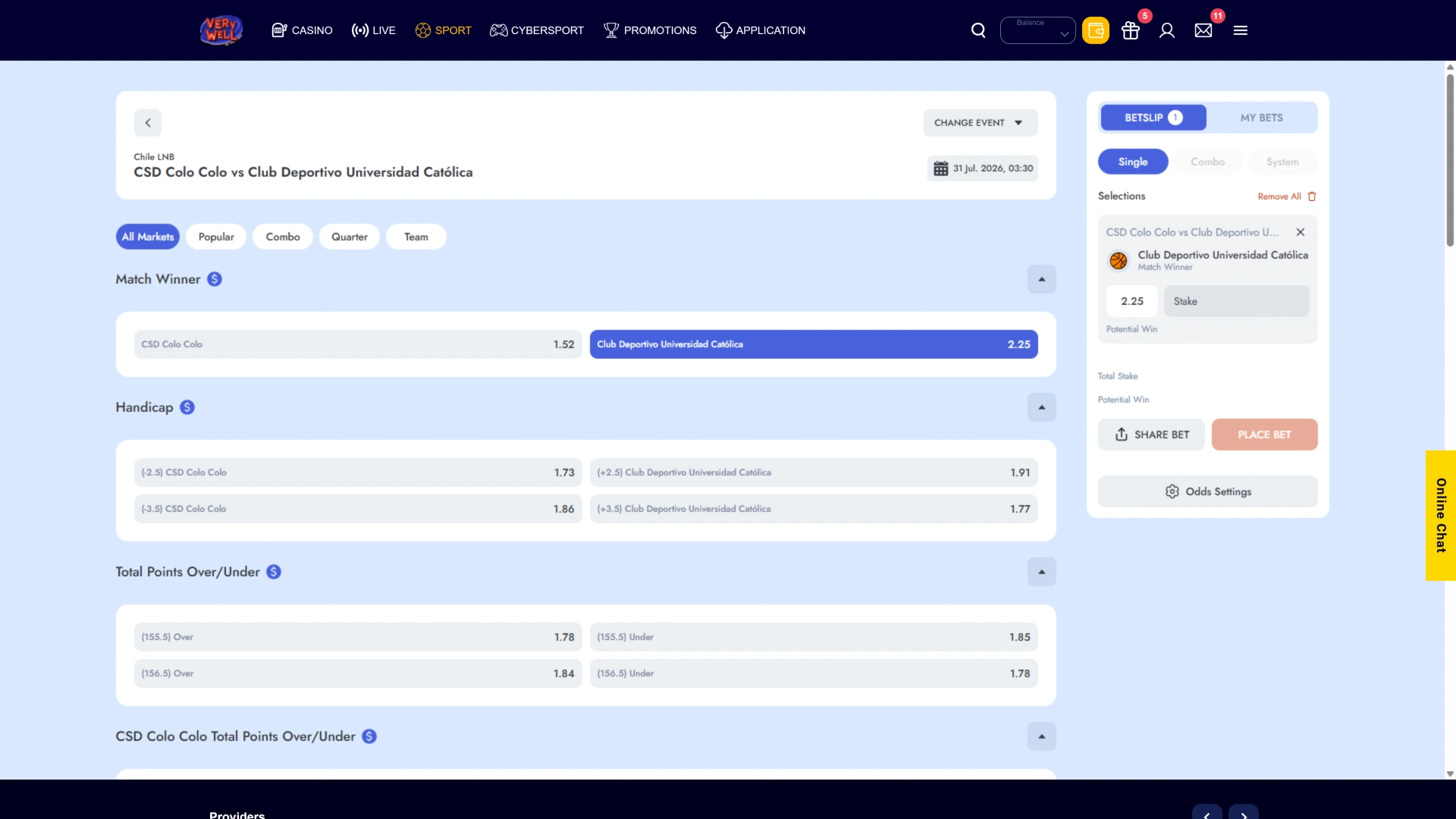The height and width of the screenshot is (819, 1456).
Task: Pick (-3.5) CSD Colo Colo handicap 1.86
Action: click(358, 509)
